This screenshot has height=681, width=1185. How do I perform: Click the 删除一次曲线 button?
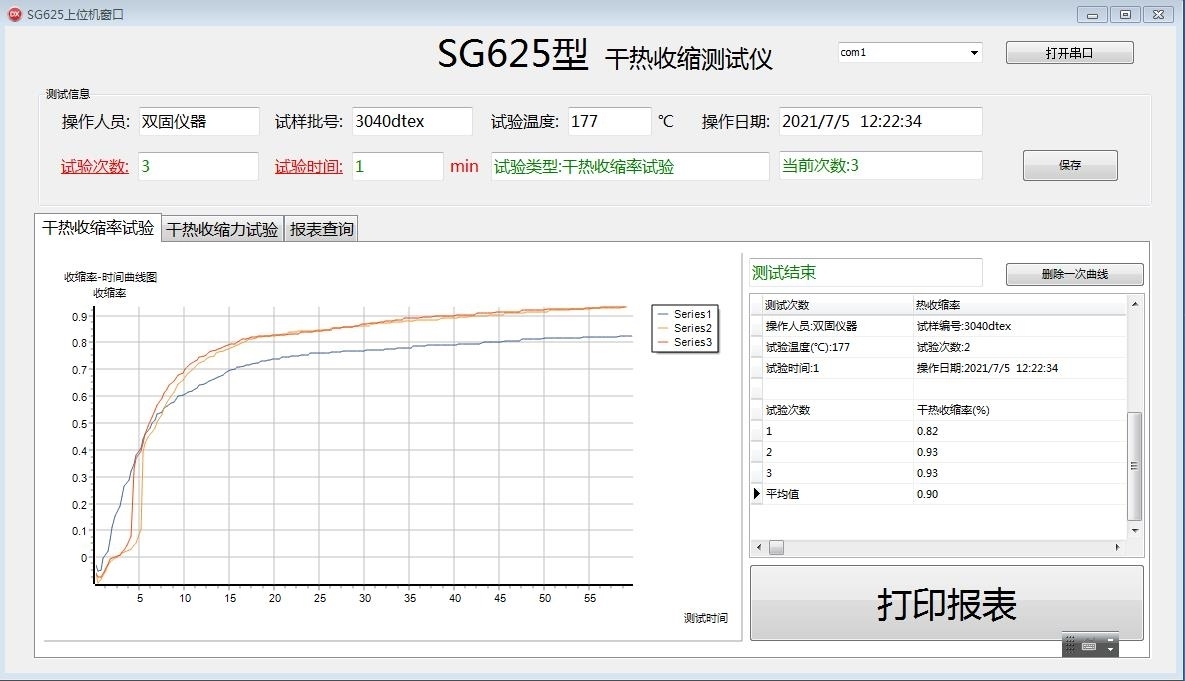pyautogui.click(x=1074, y=275)
